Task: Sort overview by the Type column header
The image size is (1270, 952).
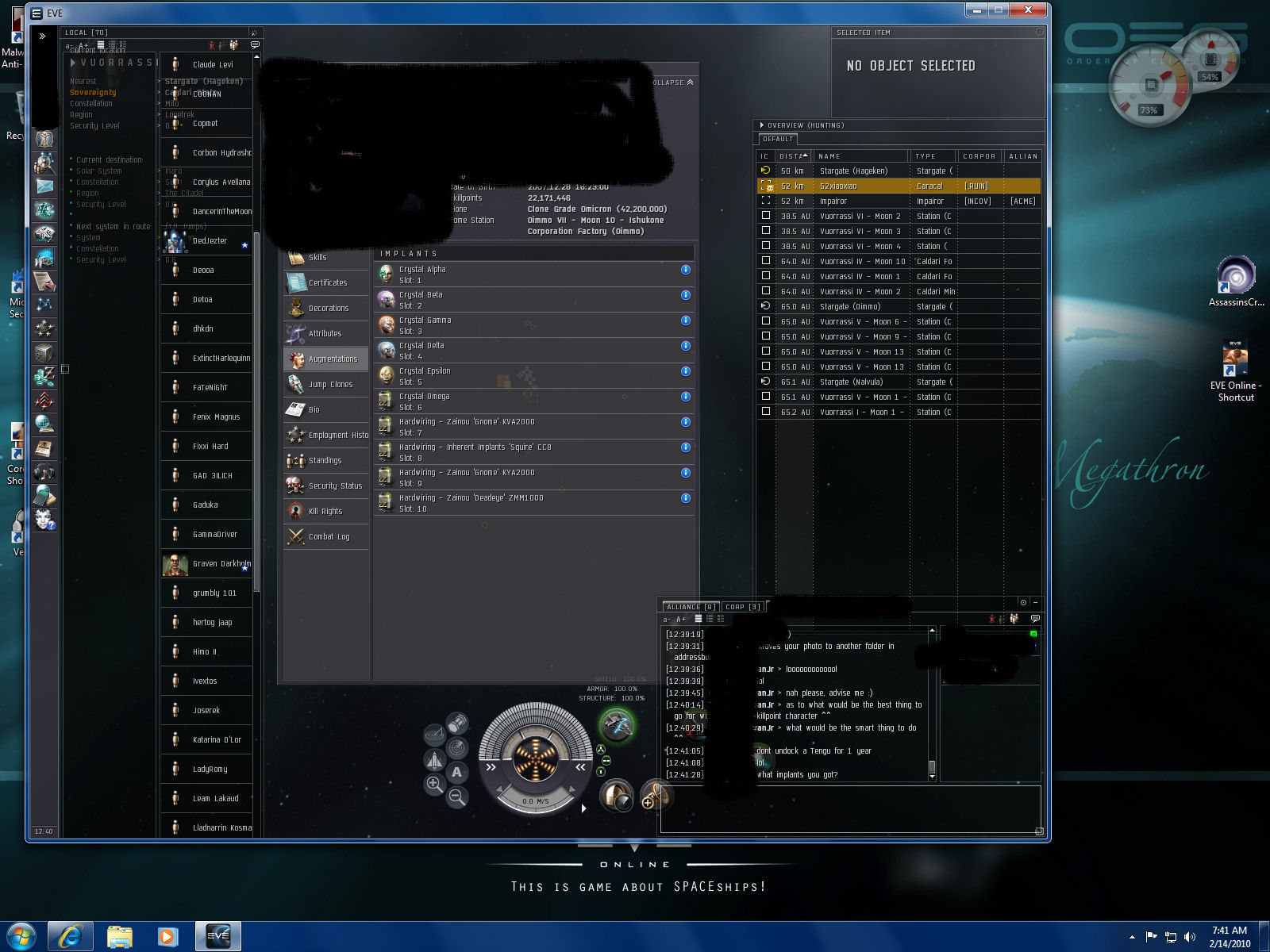Action: pyautogui.click(x=933, y=156)
